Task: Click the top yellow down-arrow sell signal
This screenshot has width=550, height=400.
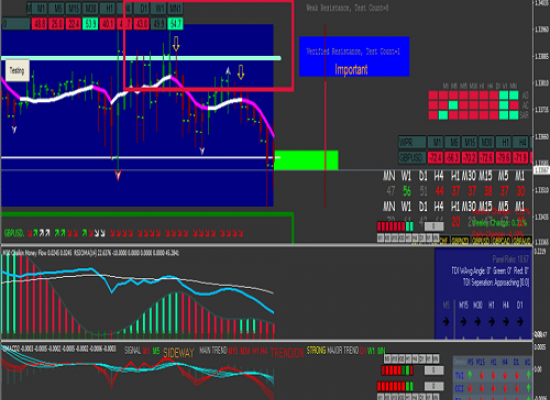Action: click(x=176, y=44)
